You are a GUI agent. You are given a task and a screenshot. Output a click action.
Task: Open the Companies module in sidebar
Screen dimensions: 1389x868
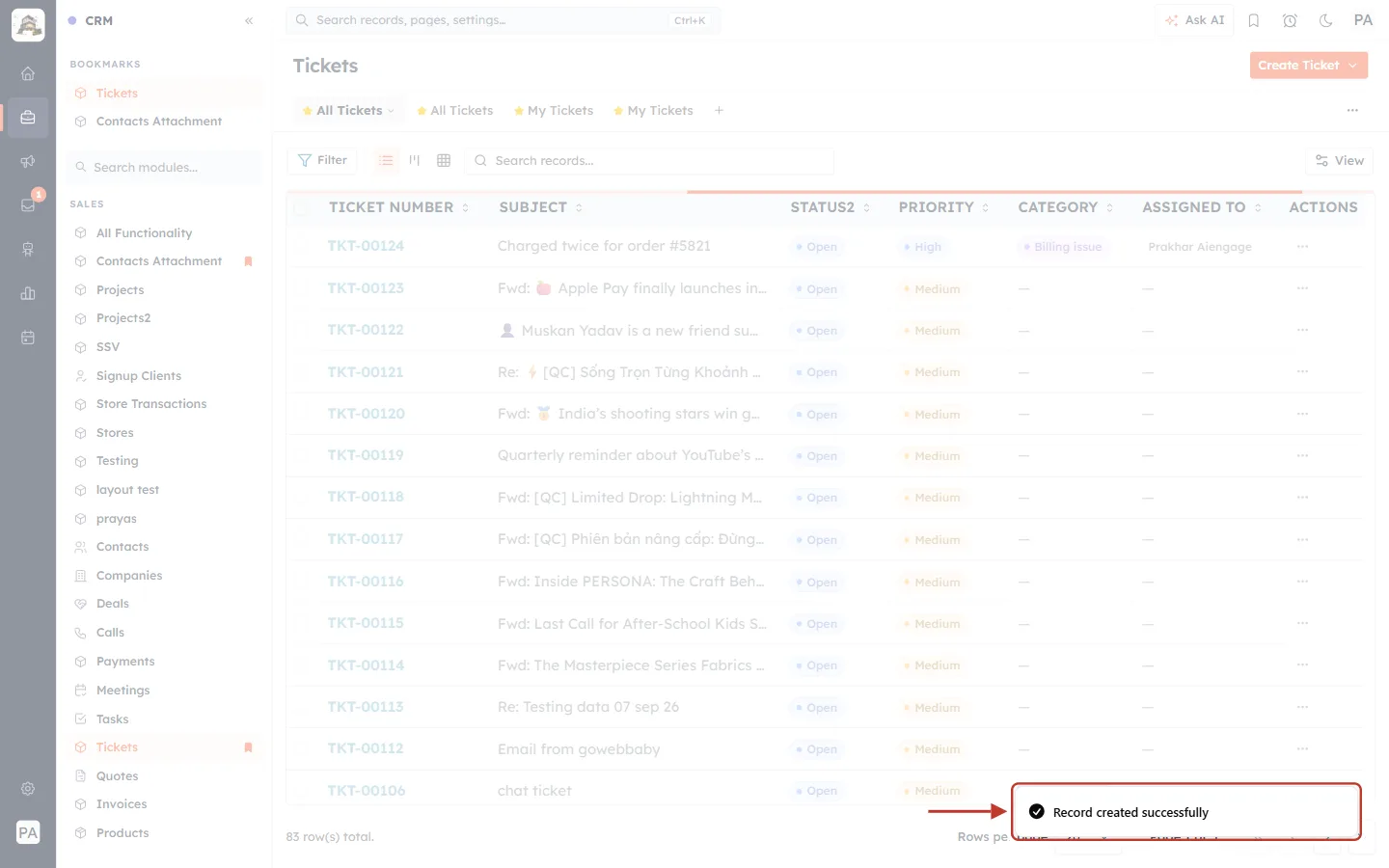[x=129, y=576]
